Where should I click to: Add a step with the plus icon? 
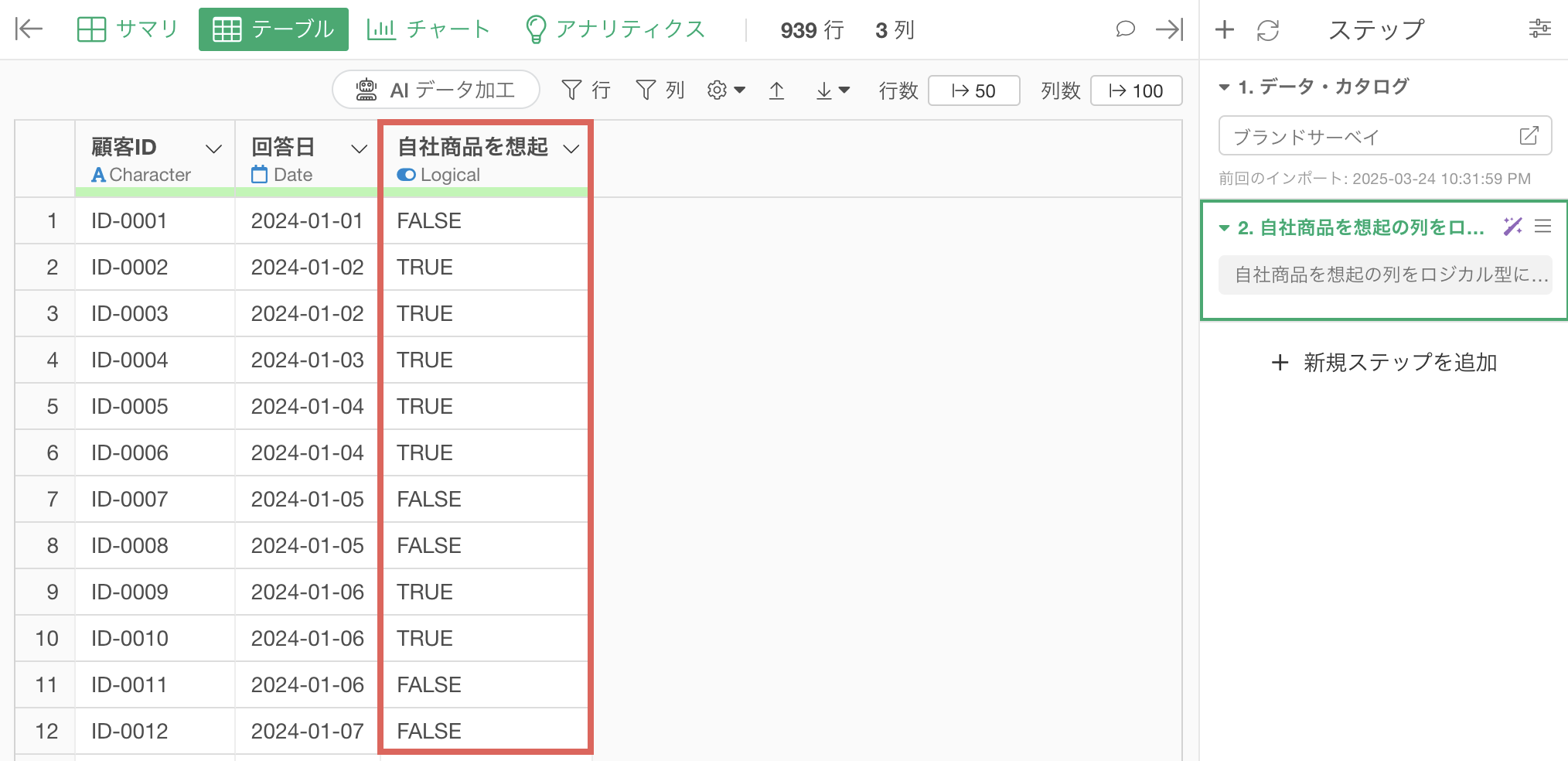(x=1225, y=30)
